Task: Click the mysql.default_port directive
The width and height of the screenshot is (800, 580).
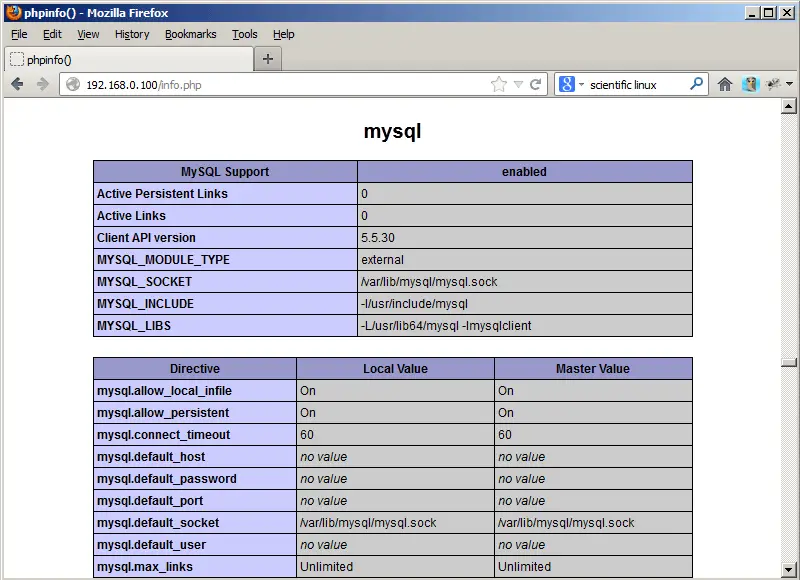Action: (195, 500)
